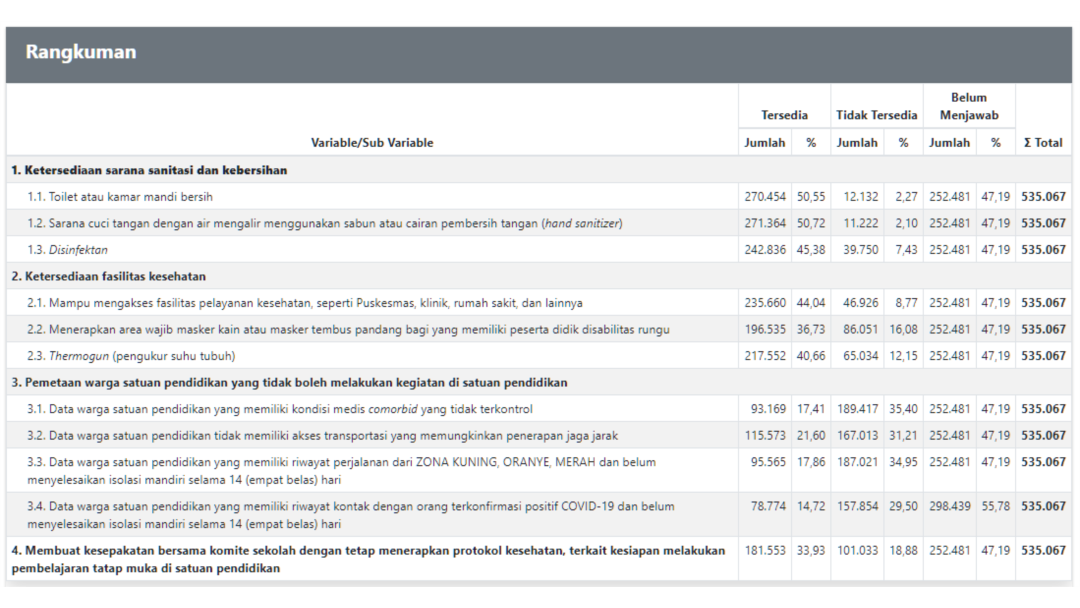Click Tersedia jumlah value 217.552
This screenshot has height=608, width=1080.
click(x=765, y=356)
